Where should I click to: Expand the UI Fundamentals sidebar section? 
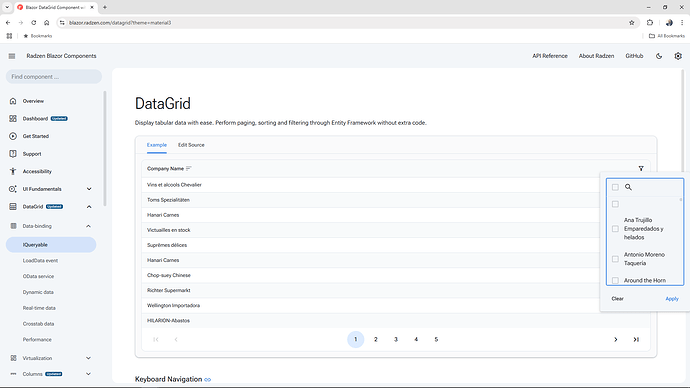coord(89,189)
